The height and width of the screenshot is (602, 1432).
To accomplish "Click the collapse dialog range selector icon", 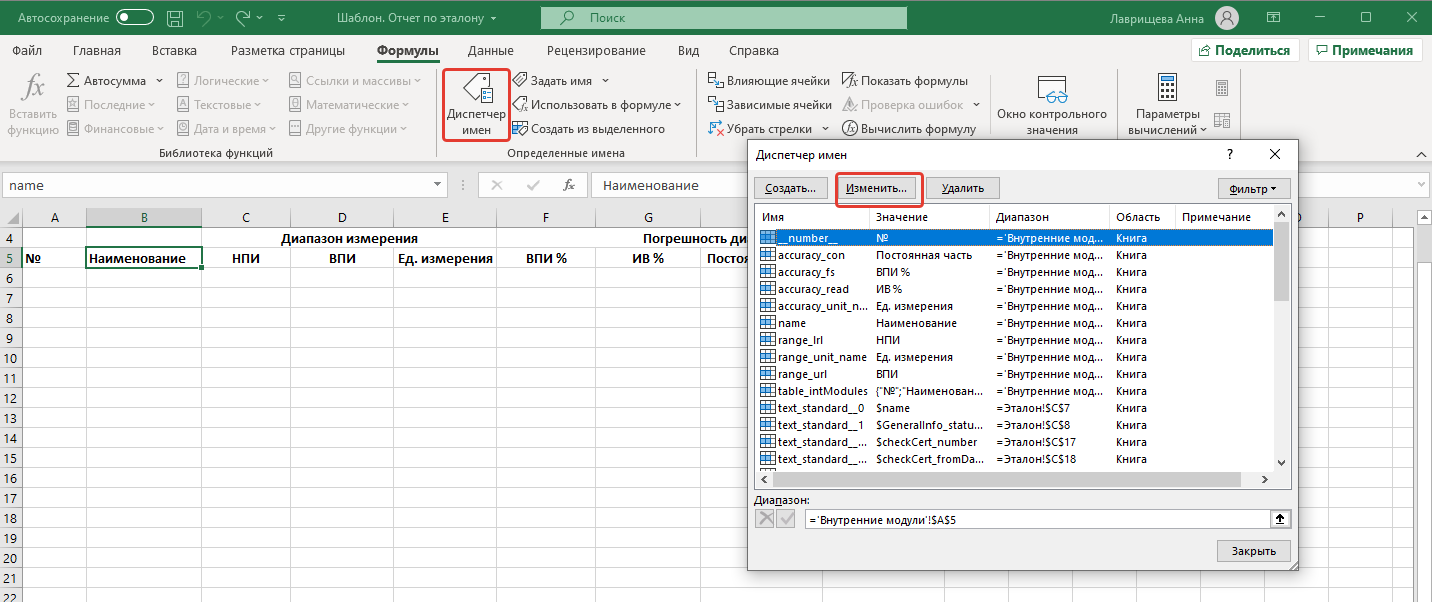I will (1281, 518).
